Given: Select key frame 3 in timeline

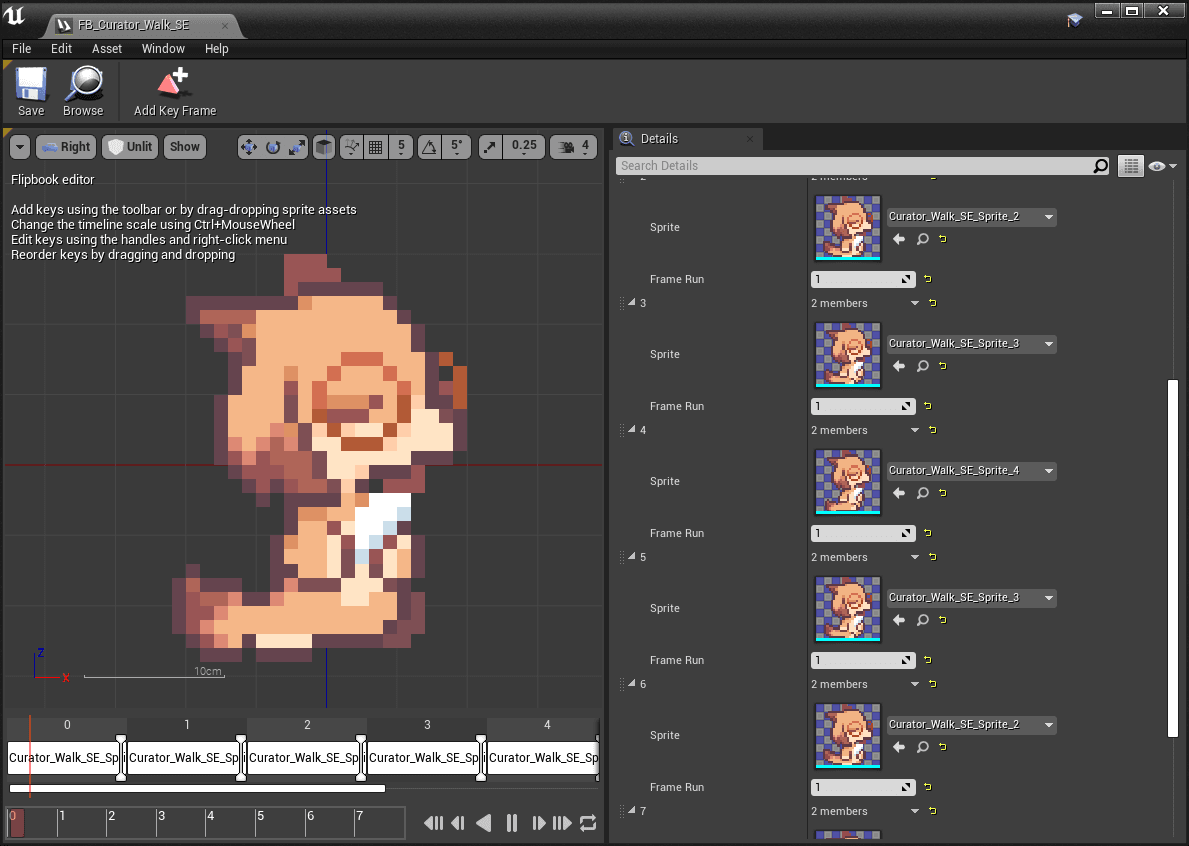Looking at the screenshot, I should point(423,757).
